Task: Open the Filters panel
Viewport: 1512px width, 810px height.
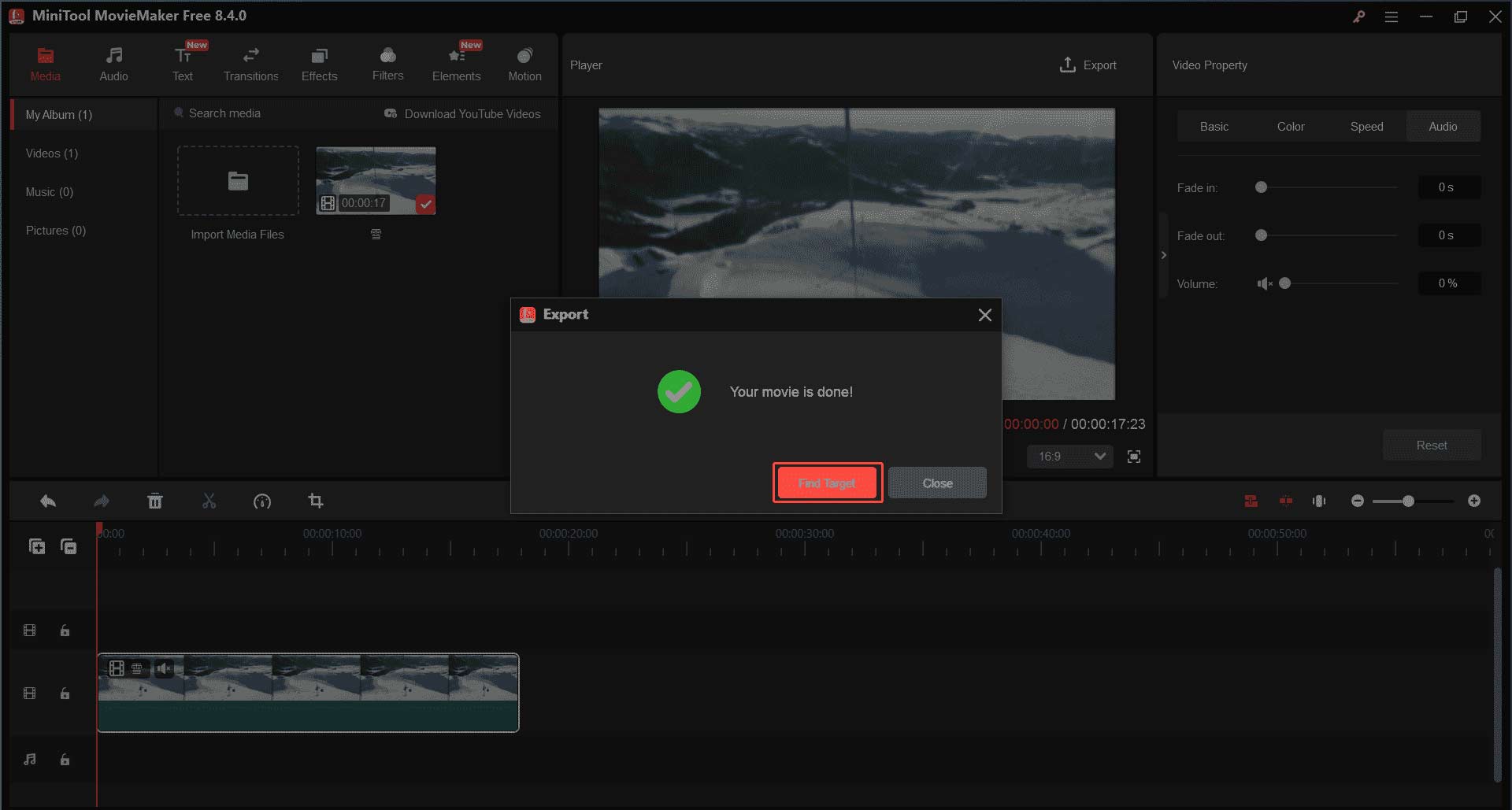Action: [x=387, y=63]
